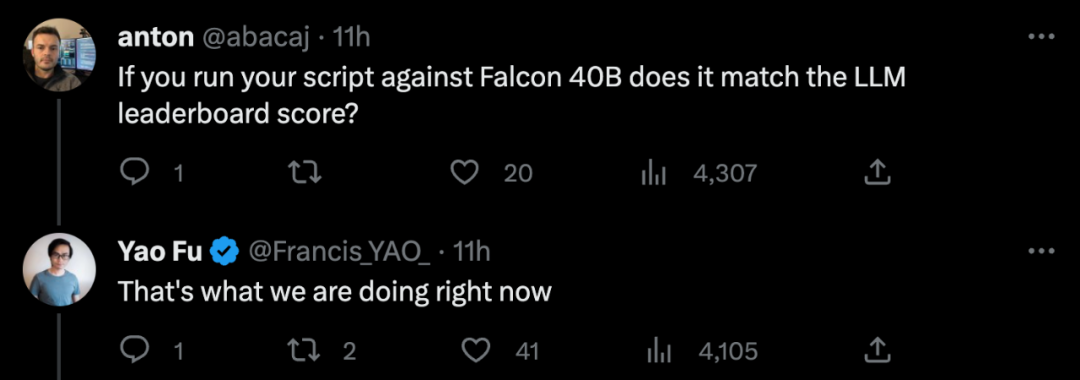Visit the @abacaj handle

pos(255,38)
